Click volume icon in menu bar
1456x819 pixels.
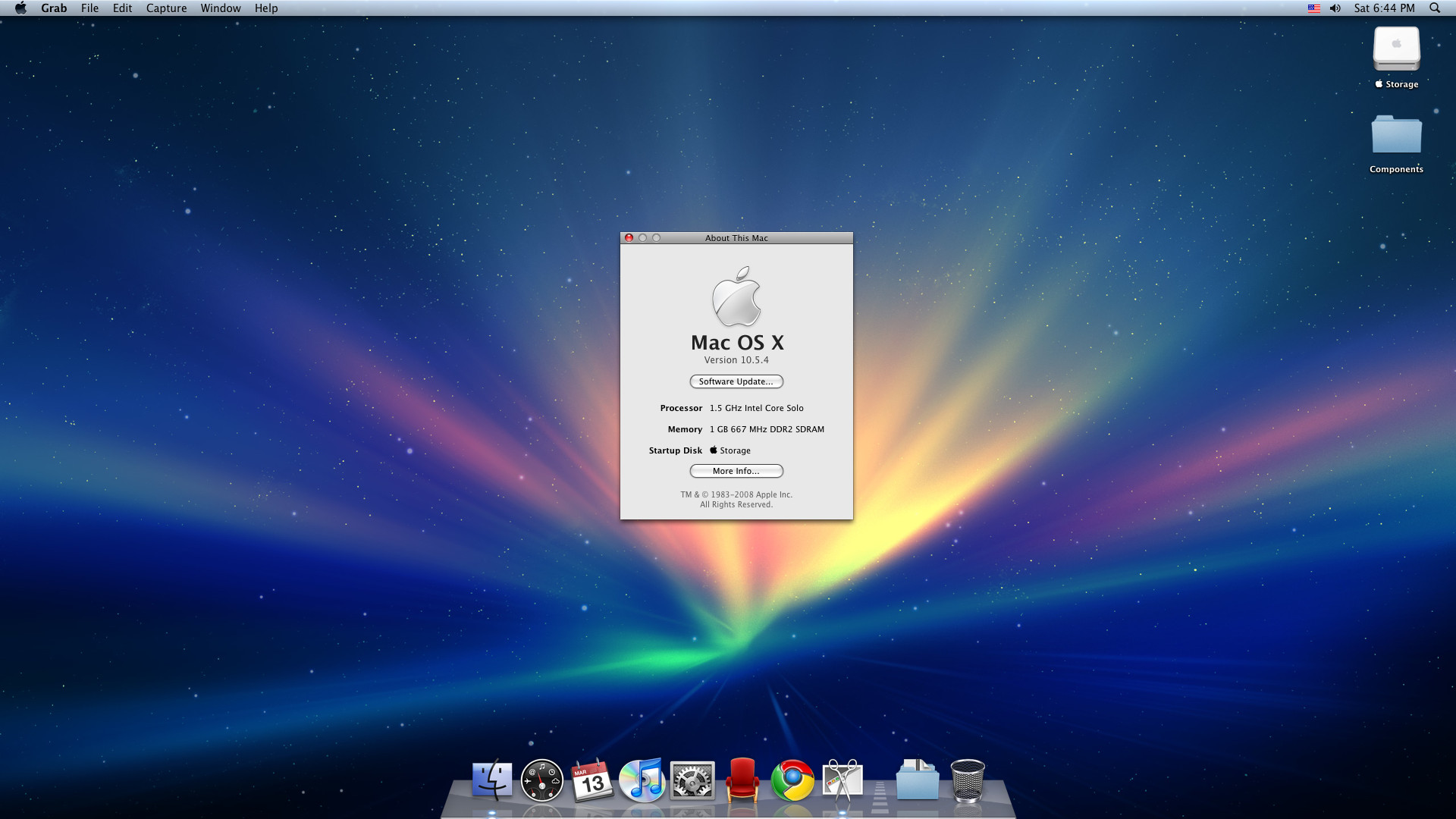coord(1336,8)
